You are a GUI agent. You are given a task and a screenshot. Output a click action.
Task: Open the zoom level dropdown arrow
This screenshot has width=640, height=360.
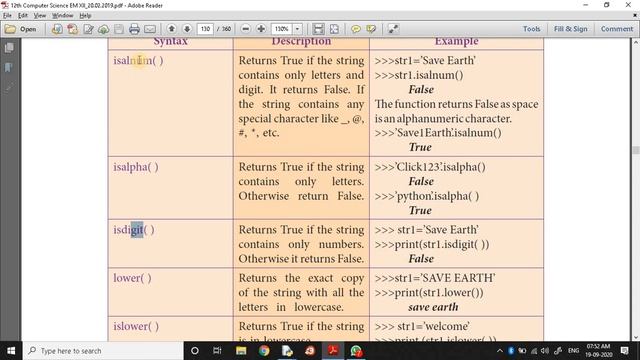click(x=297, y=29)
